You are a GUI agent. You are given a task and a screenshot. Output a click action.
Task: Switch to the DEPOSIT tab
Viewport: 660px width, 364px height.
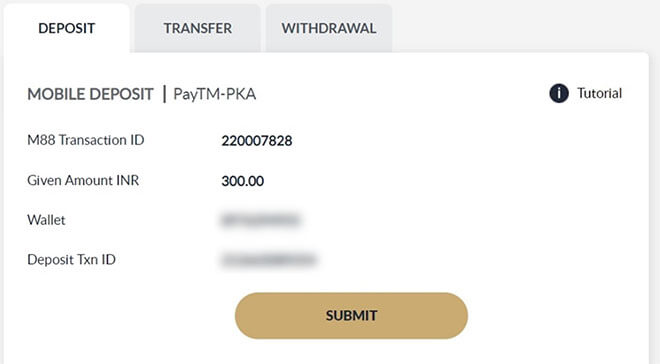pyautogui.click(x=67, y=28)
